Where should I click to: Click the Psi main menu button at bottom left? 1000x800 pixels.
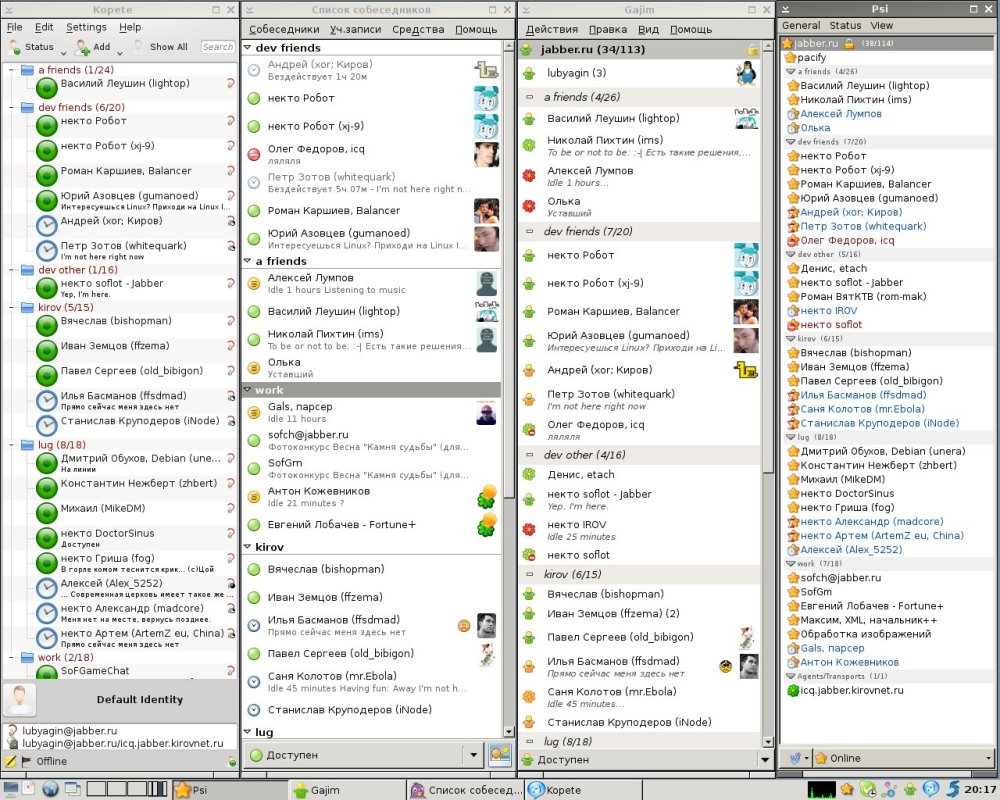tap(798, 759)
